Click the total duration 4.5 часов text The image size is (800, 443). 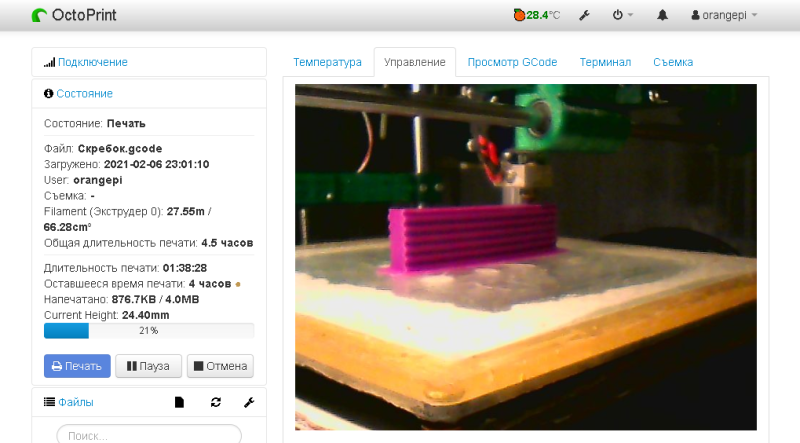pyautogui.click(x=227, y=243)
